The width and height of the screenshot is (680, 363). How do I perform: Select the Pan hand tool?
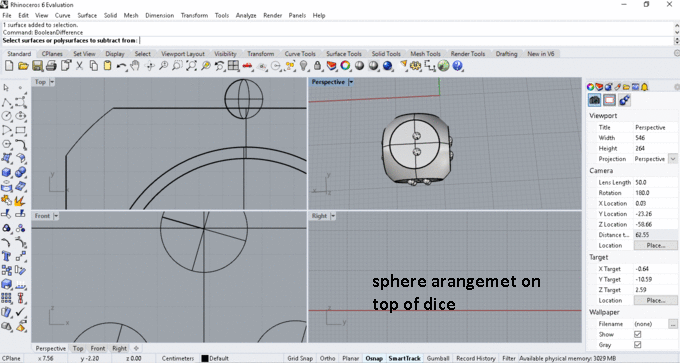point(135,66)
